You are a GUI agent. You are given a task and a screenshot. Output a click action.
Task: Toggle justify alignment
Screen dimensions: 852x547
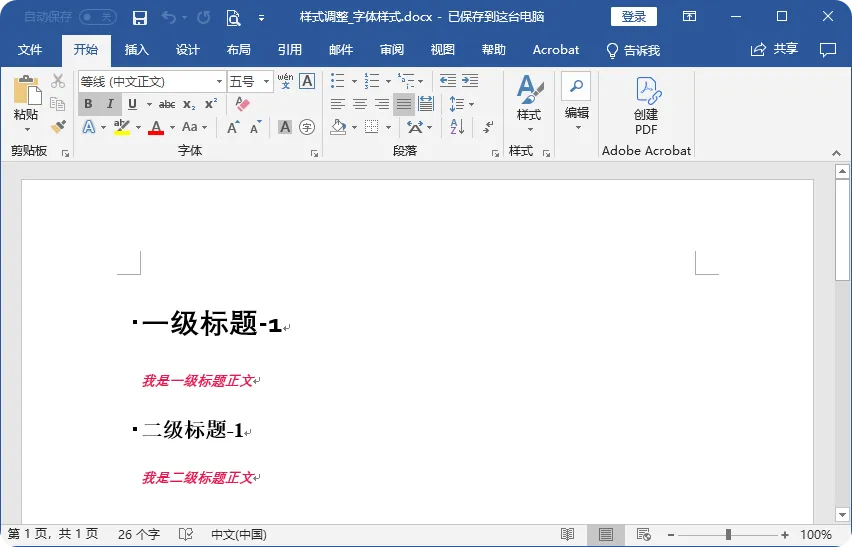point(404,104)
